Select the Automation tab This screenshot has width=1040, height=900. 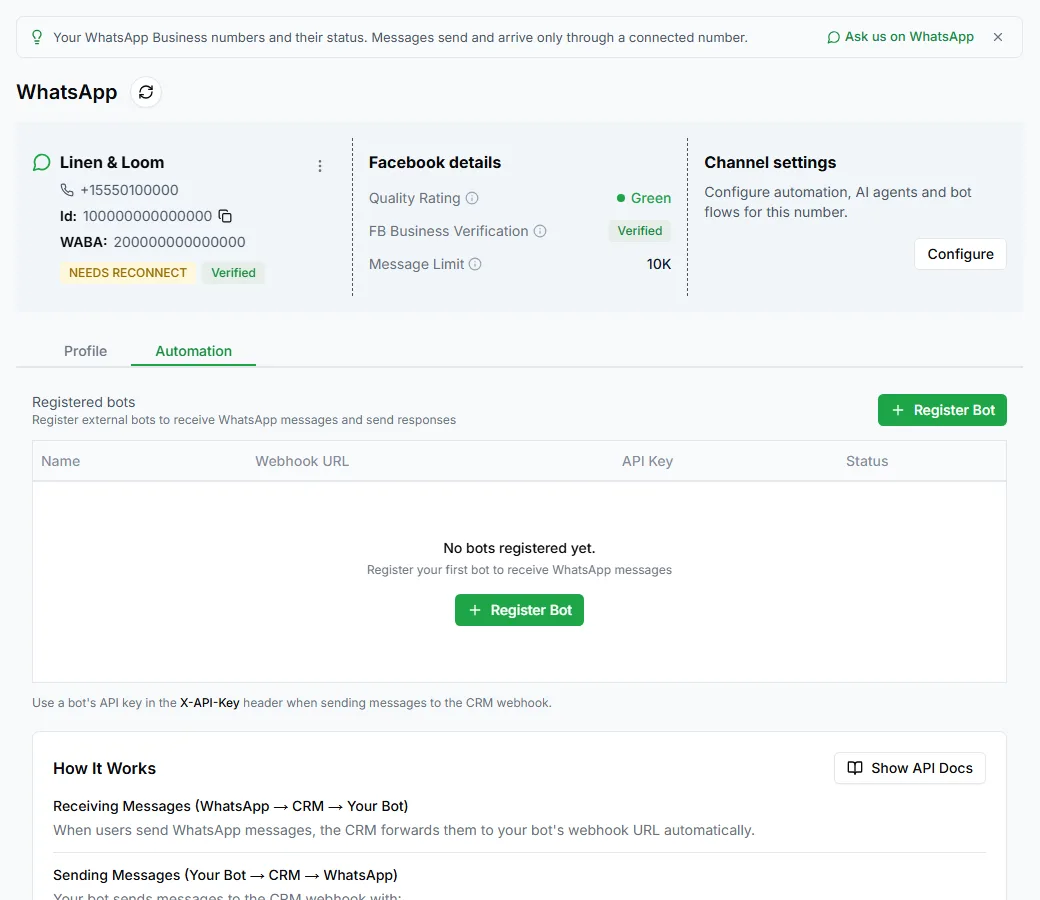[x=194, y=351]
